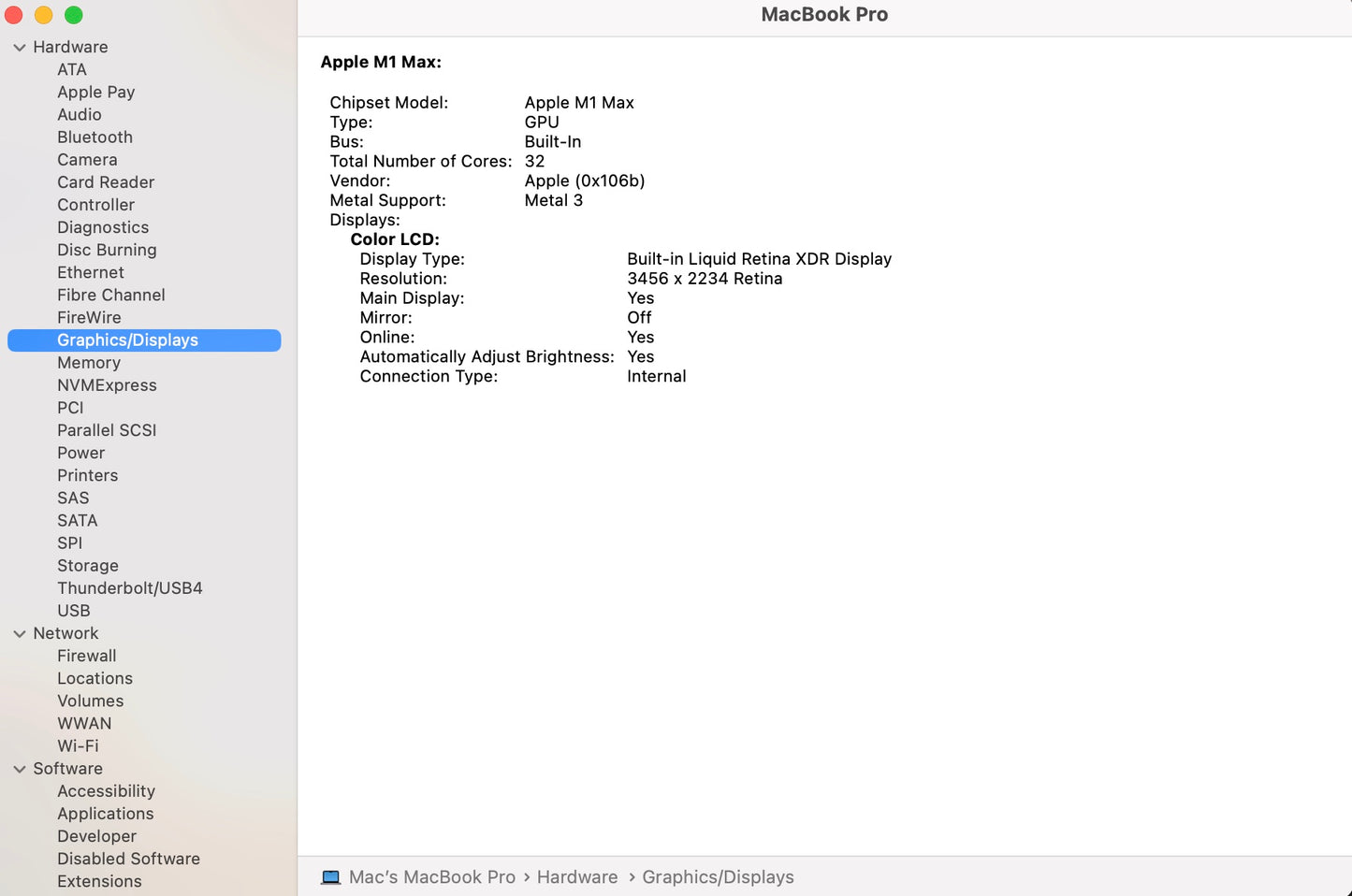This screenshot has width=1352, height=896.
Task: Select the highlighted Graphics/Displays item
Action: tap(127, 340)
